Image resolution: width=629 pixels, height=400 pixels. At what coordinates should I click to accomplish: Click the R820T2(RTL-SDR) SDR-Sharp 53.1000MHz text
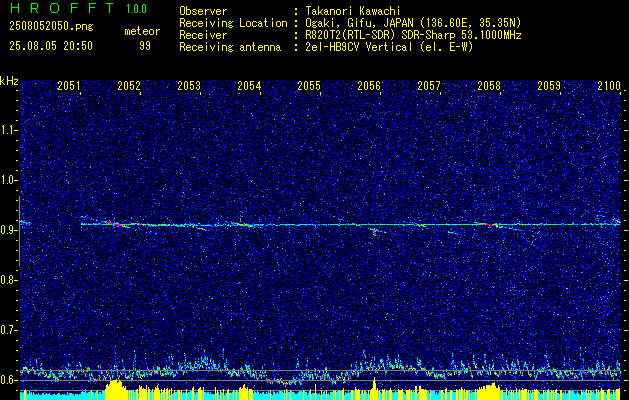pos(413,35)
